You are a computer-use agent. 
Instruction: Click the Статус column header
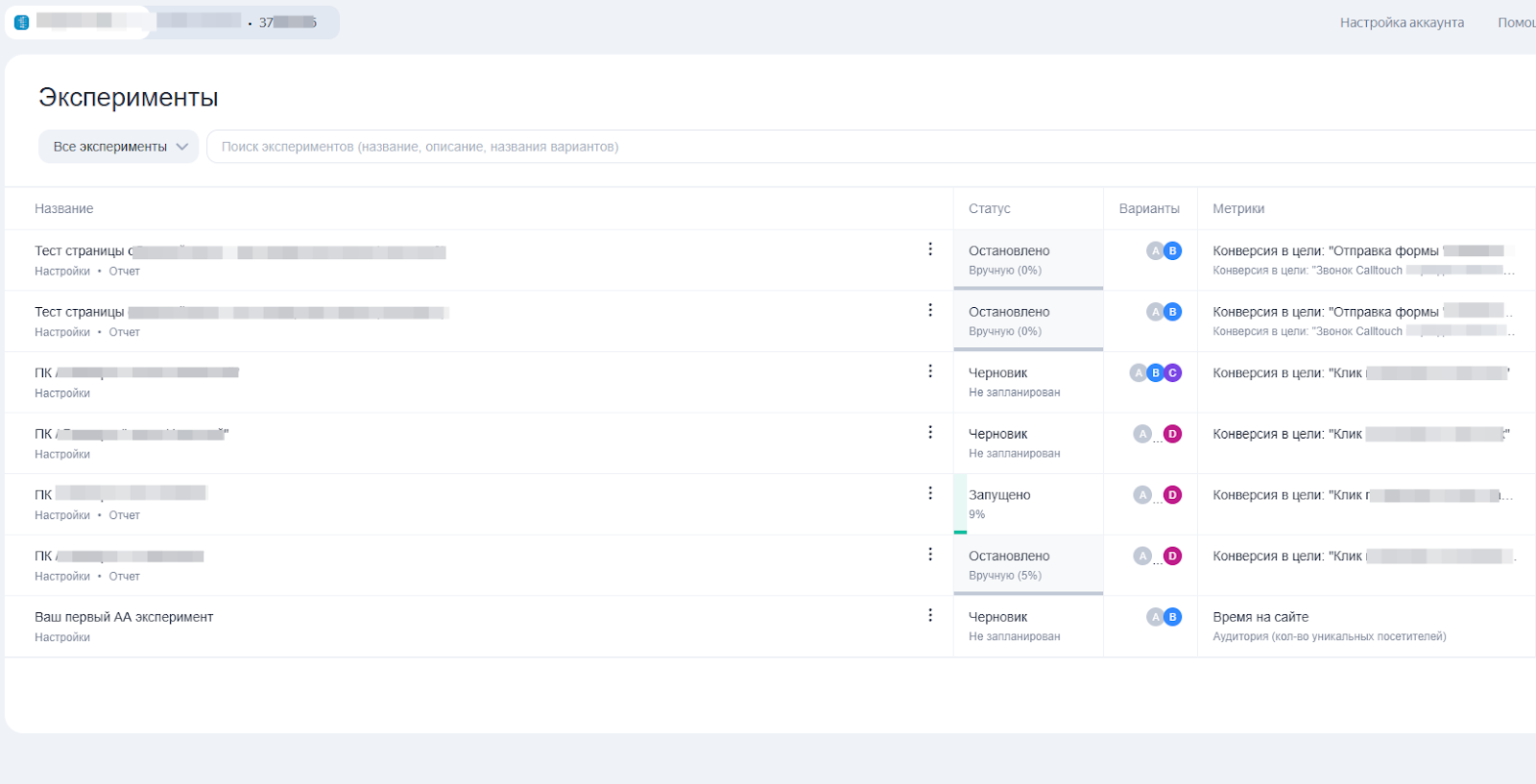coord(989,208)
